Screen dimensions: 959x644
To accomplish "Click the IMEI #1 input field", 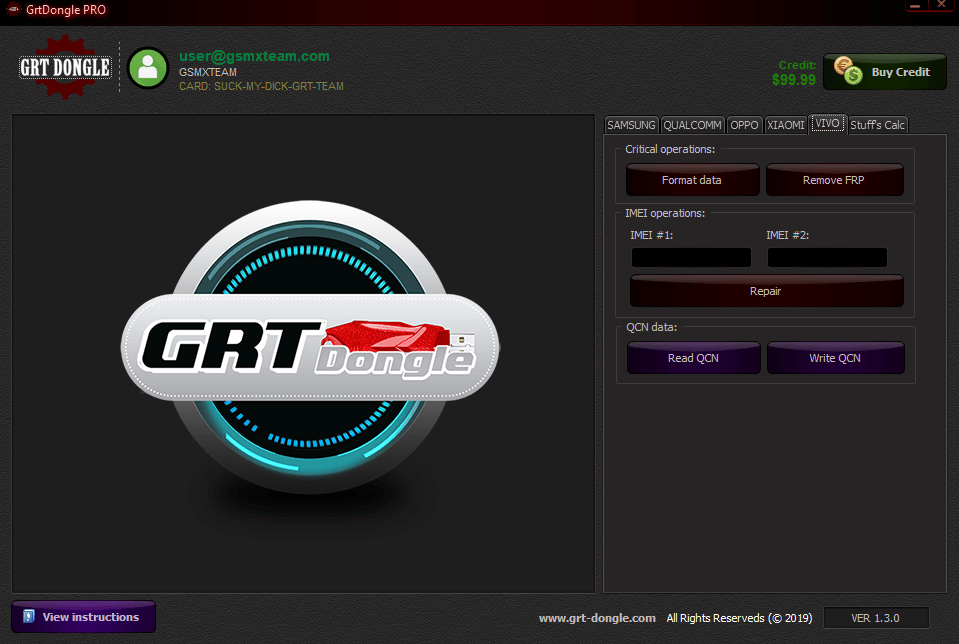I will pyautogui.click(x=691, y=257).
